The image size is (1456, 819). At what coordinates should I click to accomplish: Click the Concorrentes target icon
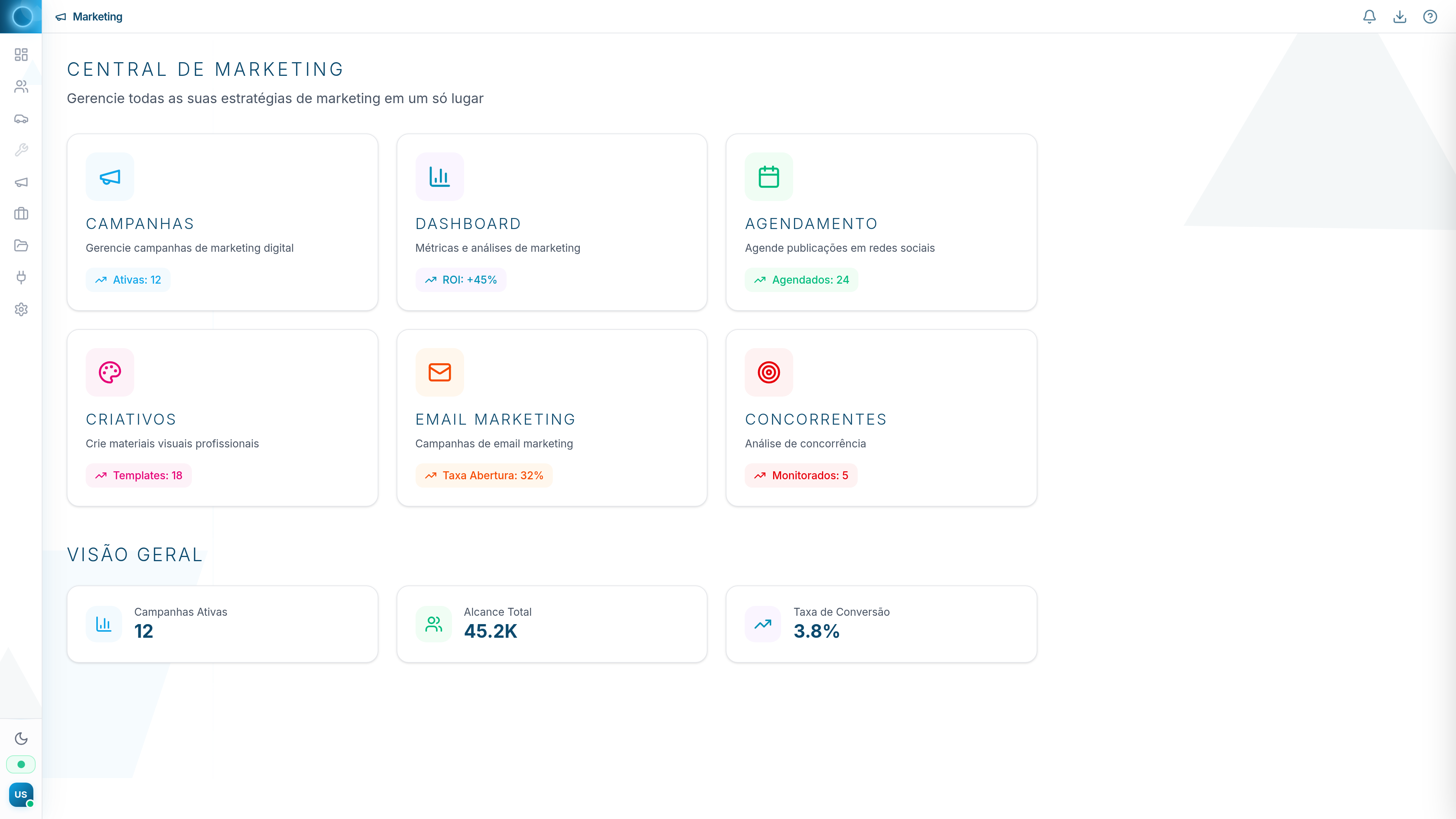pyautogui.click(x=769, y=372)
